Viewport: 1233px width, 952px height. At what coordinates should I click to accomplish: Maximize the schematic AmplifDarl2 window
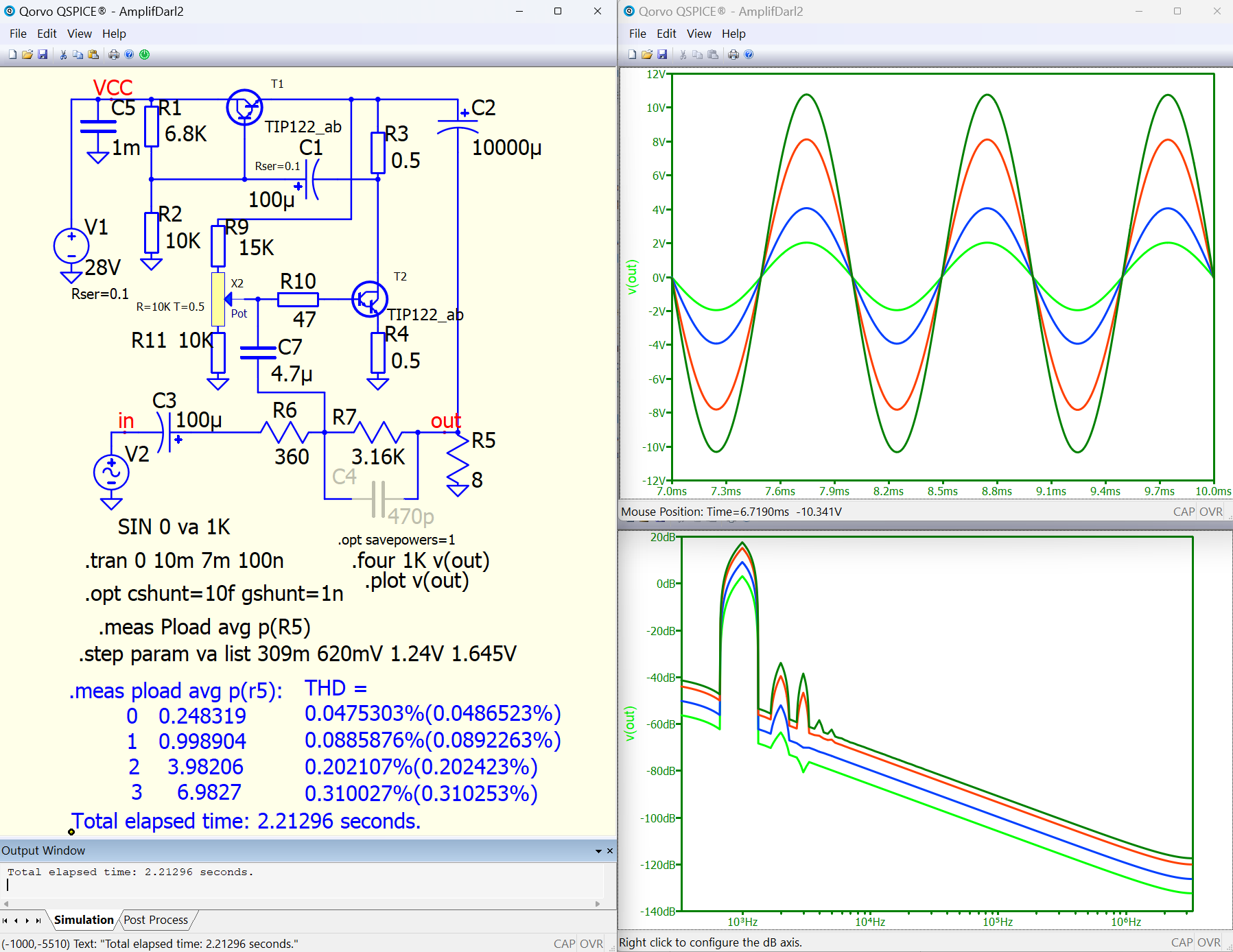[558, 11]
